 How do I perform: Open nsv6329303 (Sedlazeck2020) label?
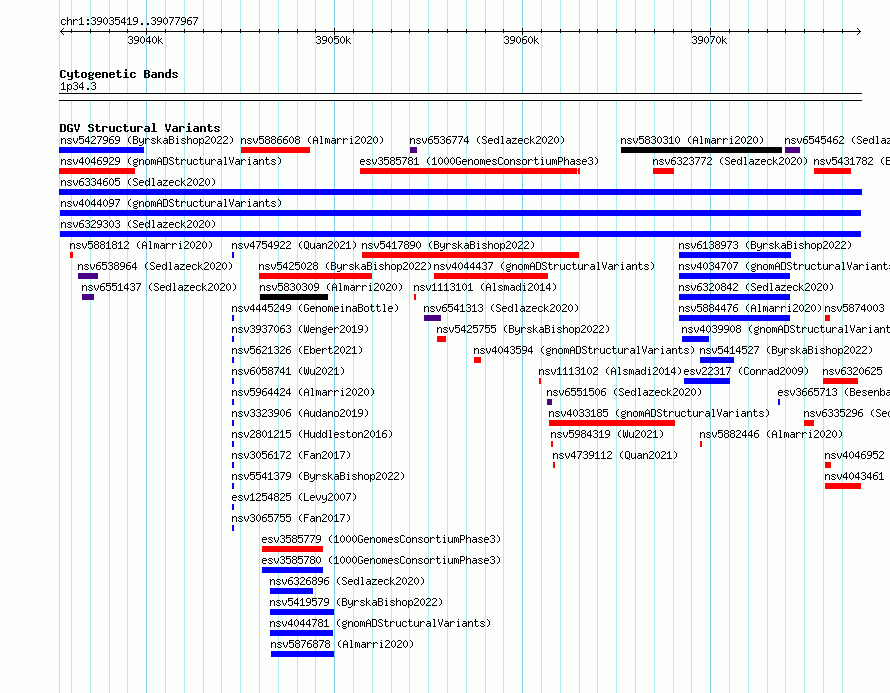138,224
